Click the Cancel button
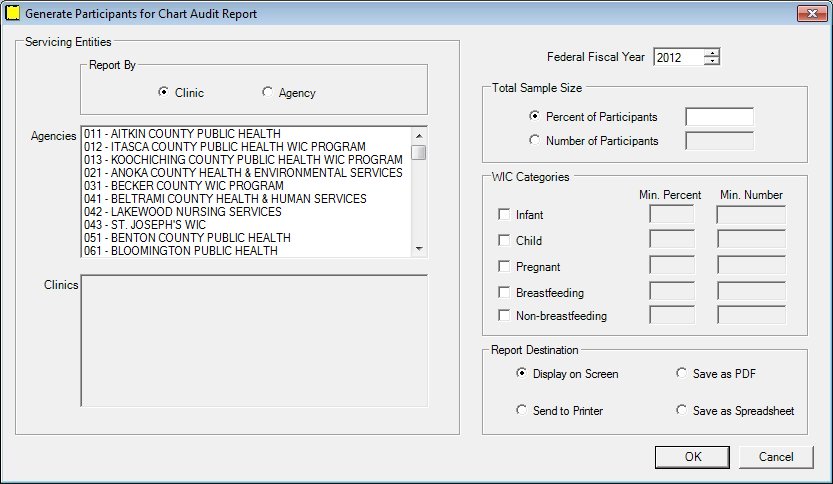833x484 pixels. 776,457
